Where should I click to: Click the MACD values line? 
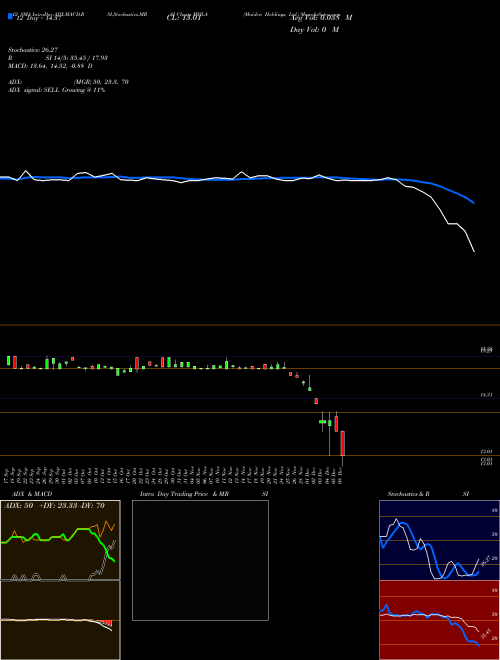(x=51, y=66)
